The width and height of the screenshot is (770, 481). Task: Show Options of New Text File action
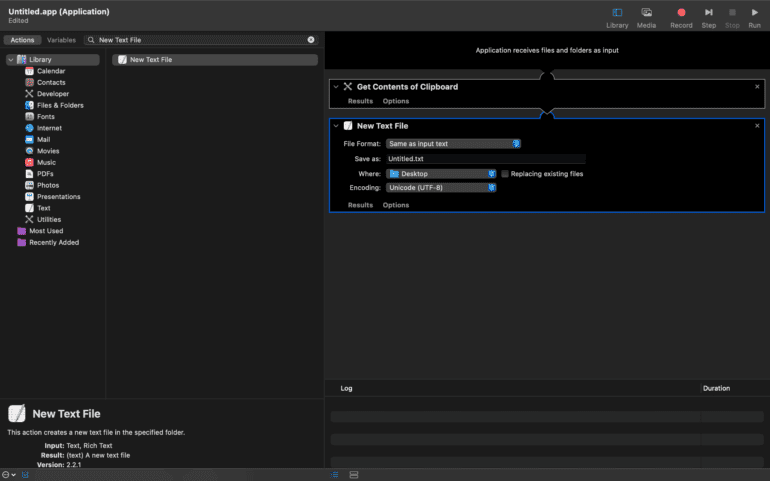396,205
